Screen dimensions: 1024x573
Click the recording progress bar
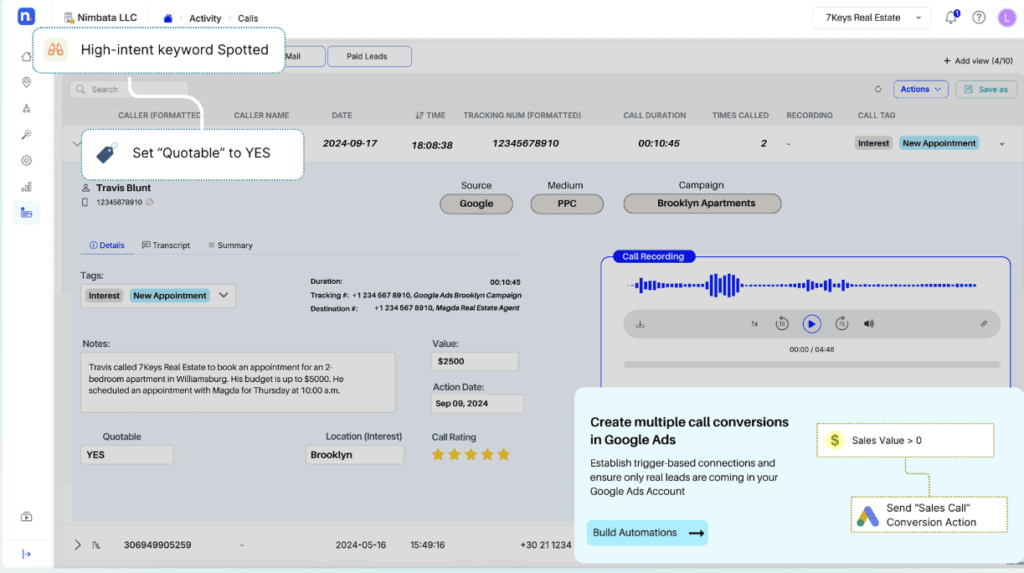point(811,365)
